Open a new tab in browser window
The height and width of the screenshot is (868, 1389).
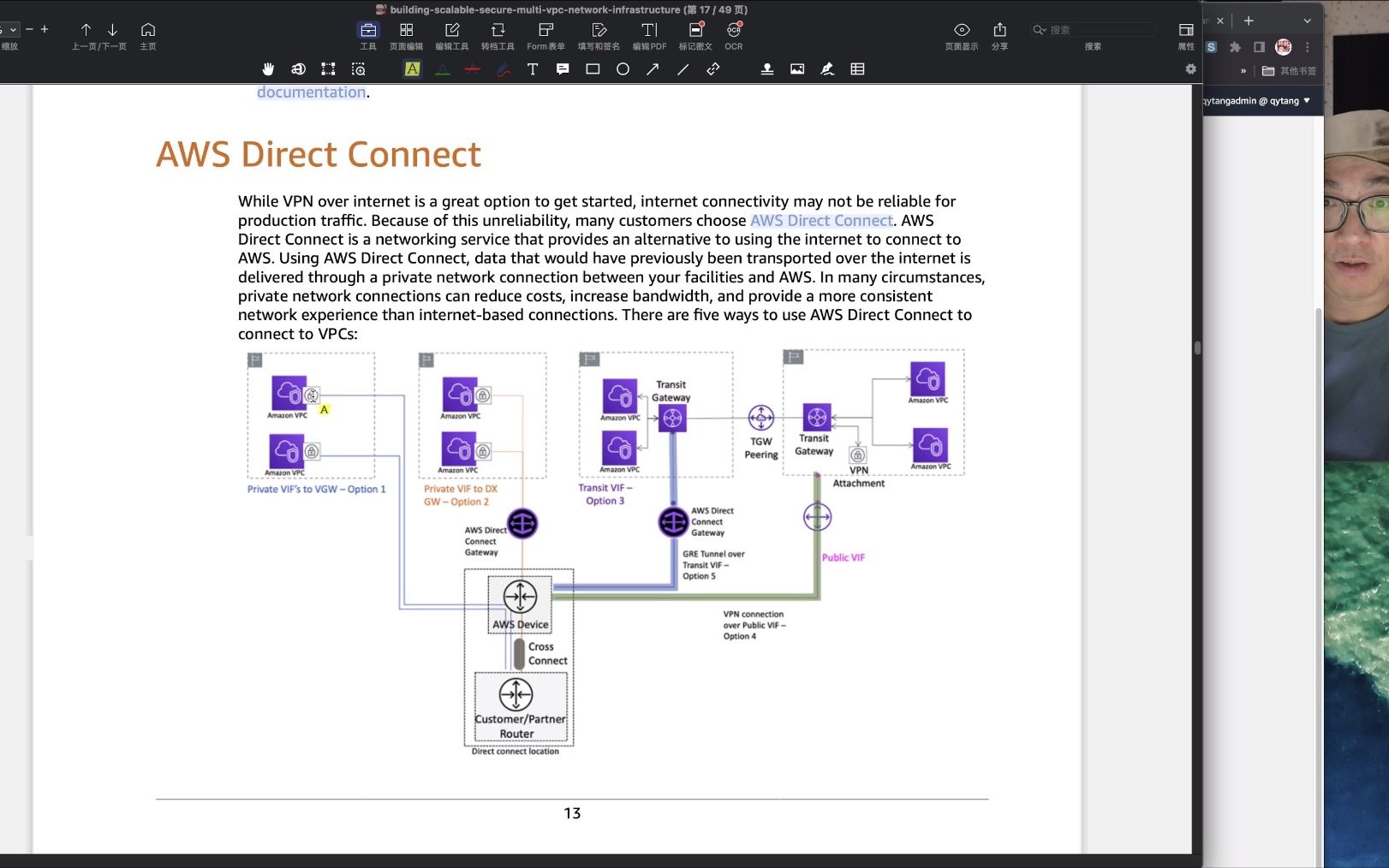pyautogui.click(x=1249, y=21)
